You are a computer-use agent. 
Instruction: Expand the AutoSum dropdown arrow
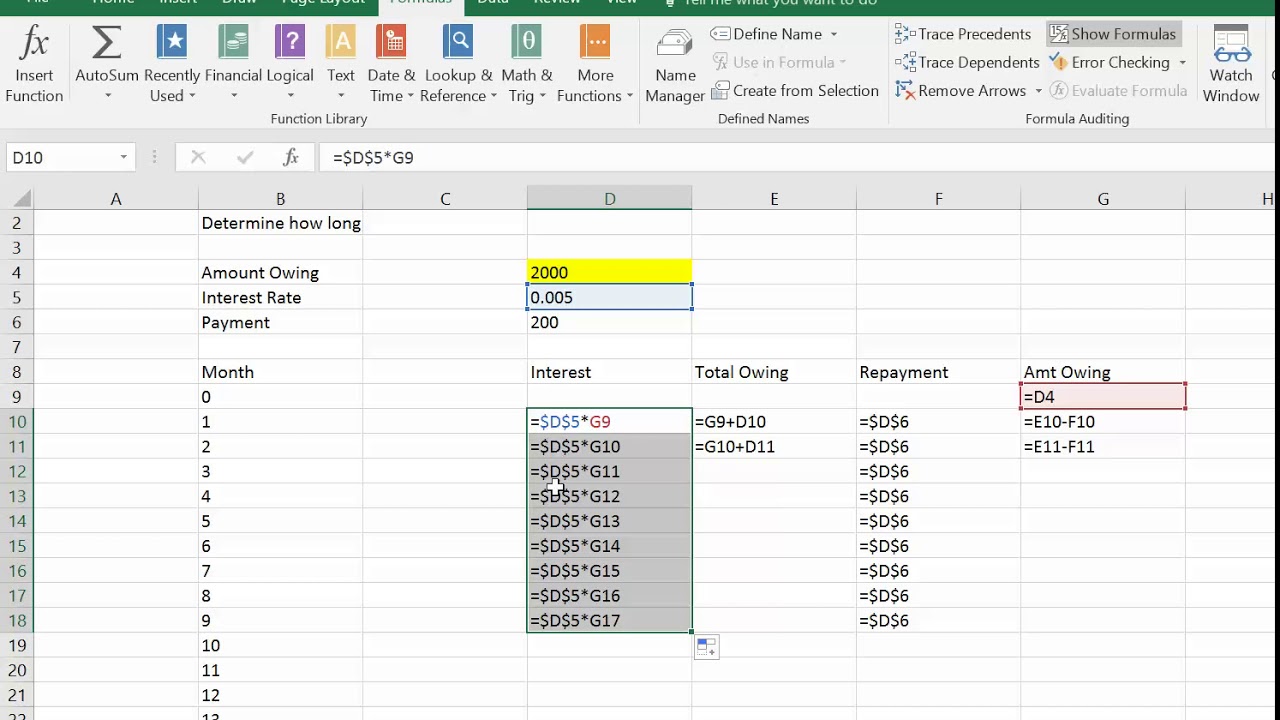coord(107,96)
